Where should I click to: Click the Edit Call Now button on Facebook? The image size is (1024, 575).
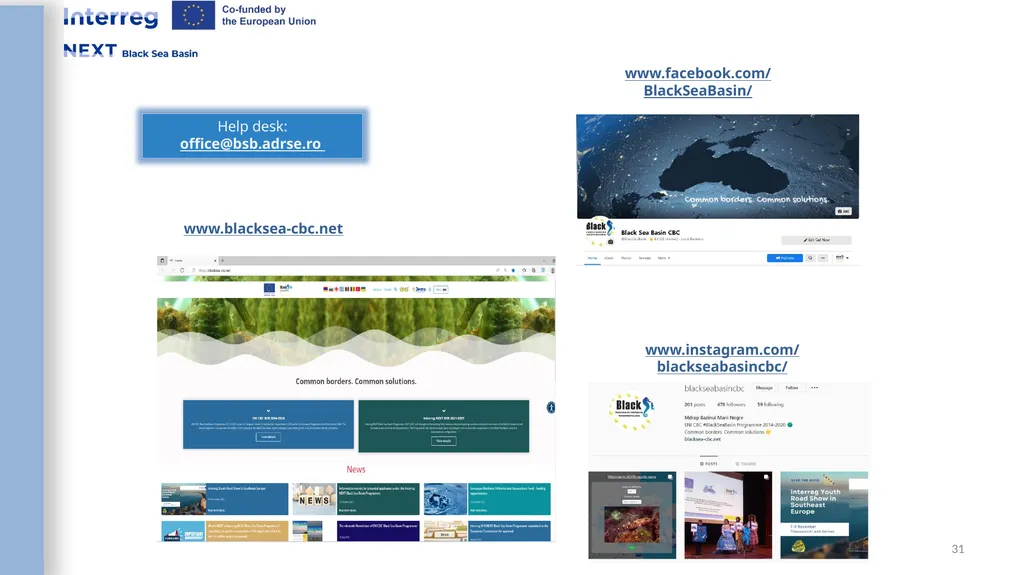click(816, 240)
